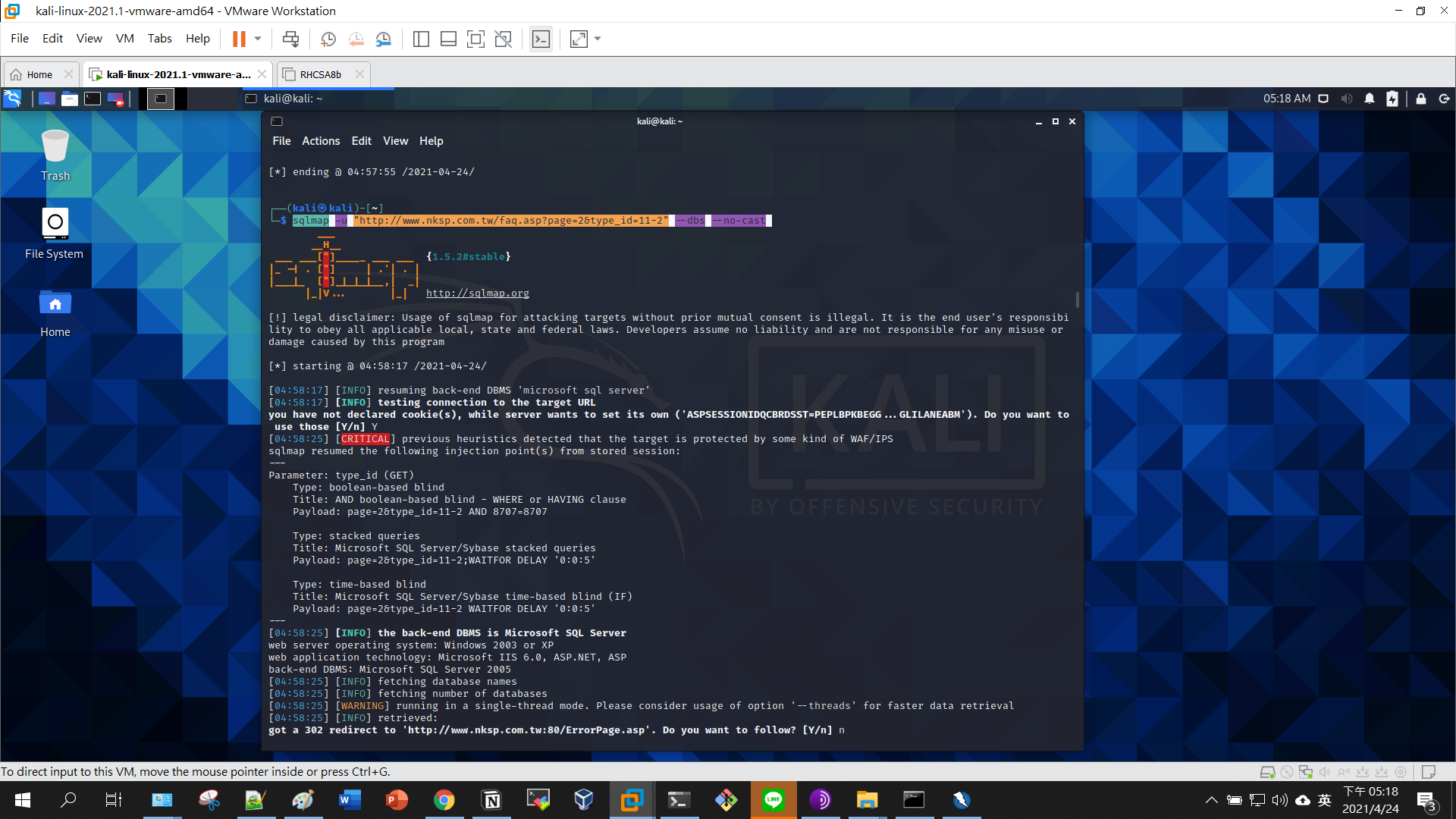Image resolution: width=1456 pixels, height=819 pixels.
Task: Close the RHCSA8b tab
Action: pos(359,74)
